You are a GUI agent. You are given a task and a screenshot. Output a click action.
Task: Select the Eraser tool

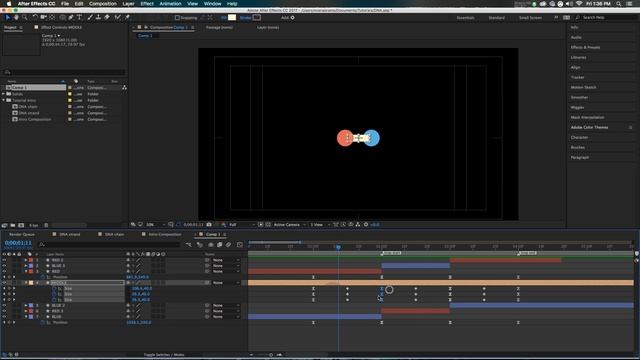[107, 18]
